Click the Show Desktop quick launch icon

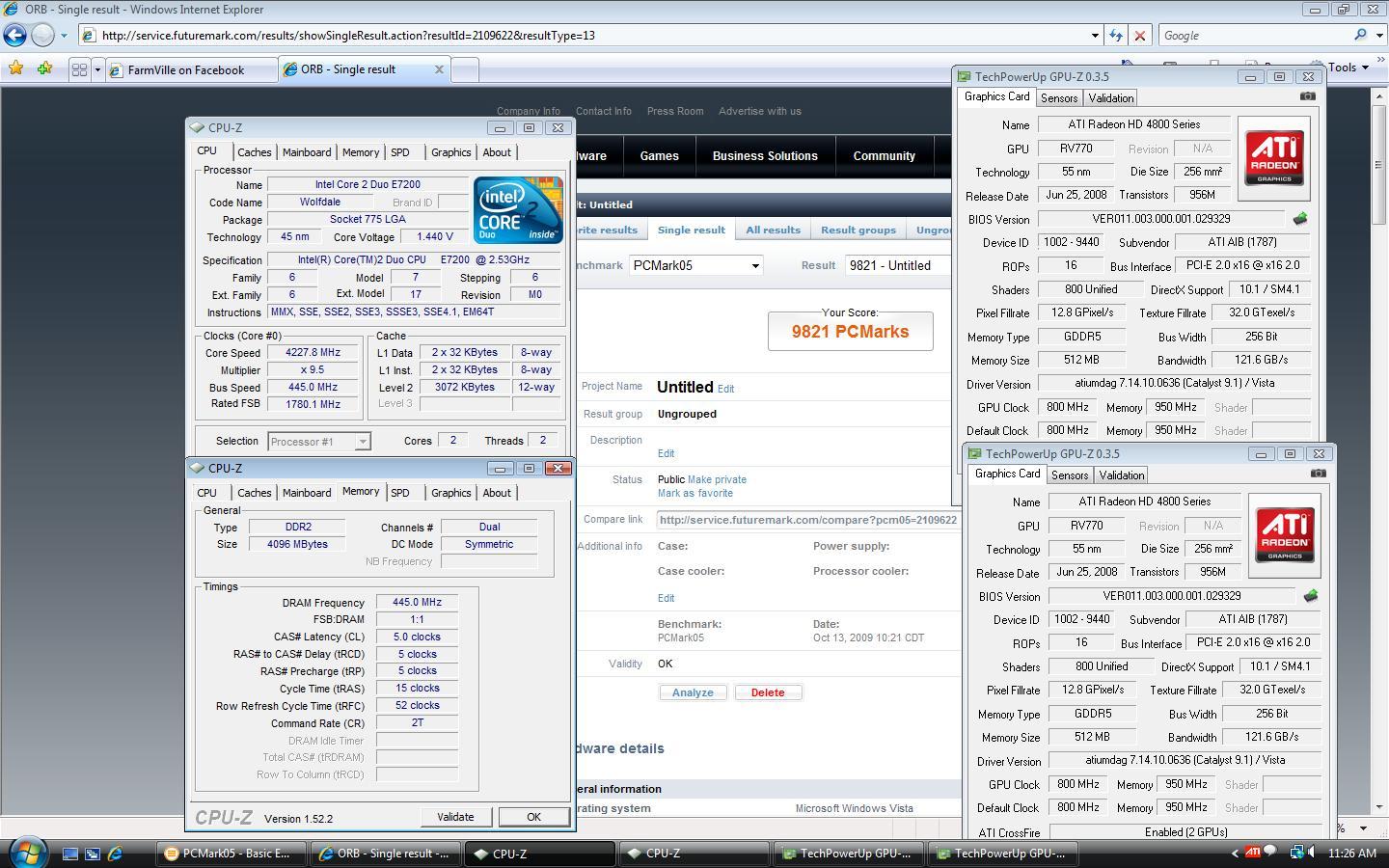point(70,854)
